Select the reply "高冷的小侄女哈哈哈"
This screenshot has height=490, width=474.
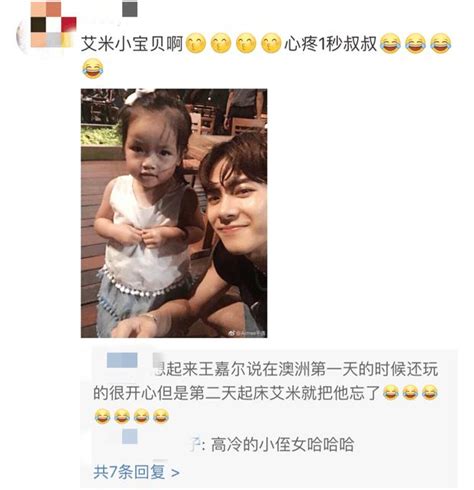(282, 445)
